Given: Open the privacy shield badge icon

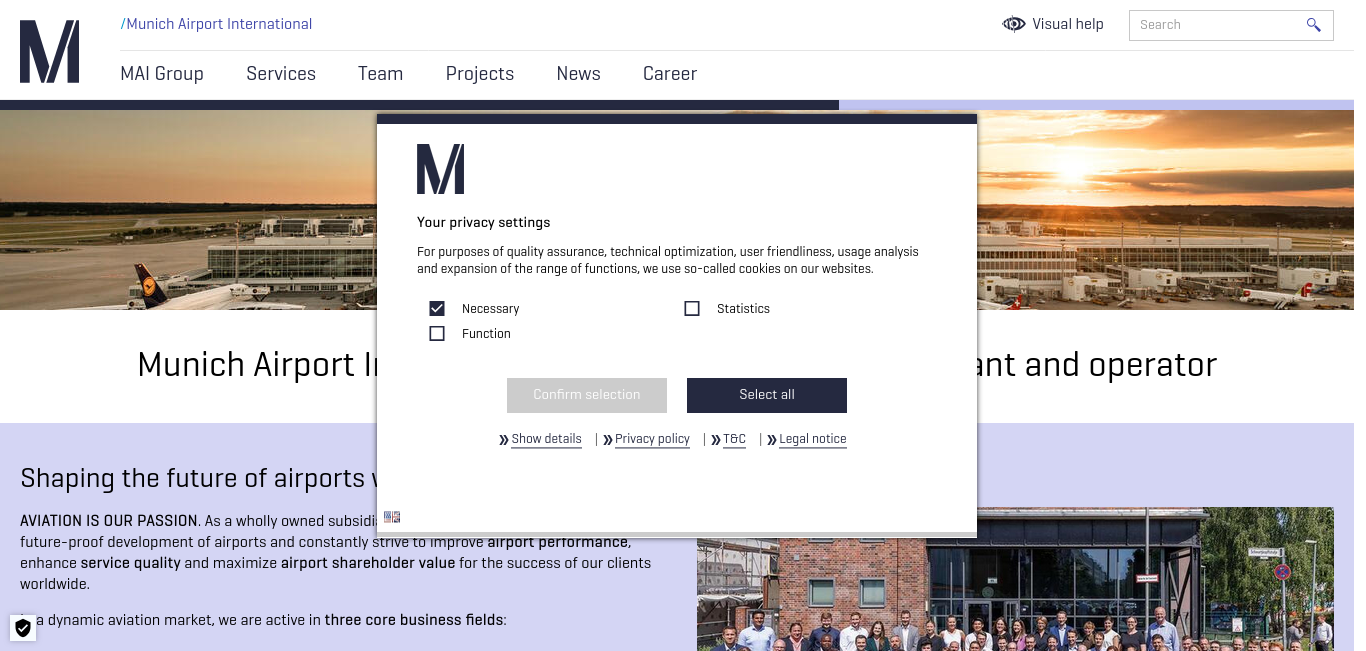Looking at the screenshot, I should [23, 628].
